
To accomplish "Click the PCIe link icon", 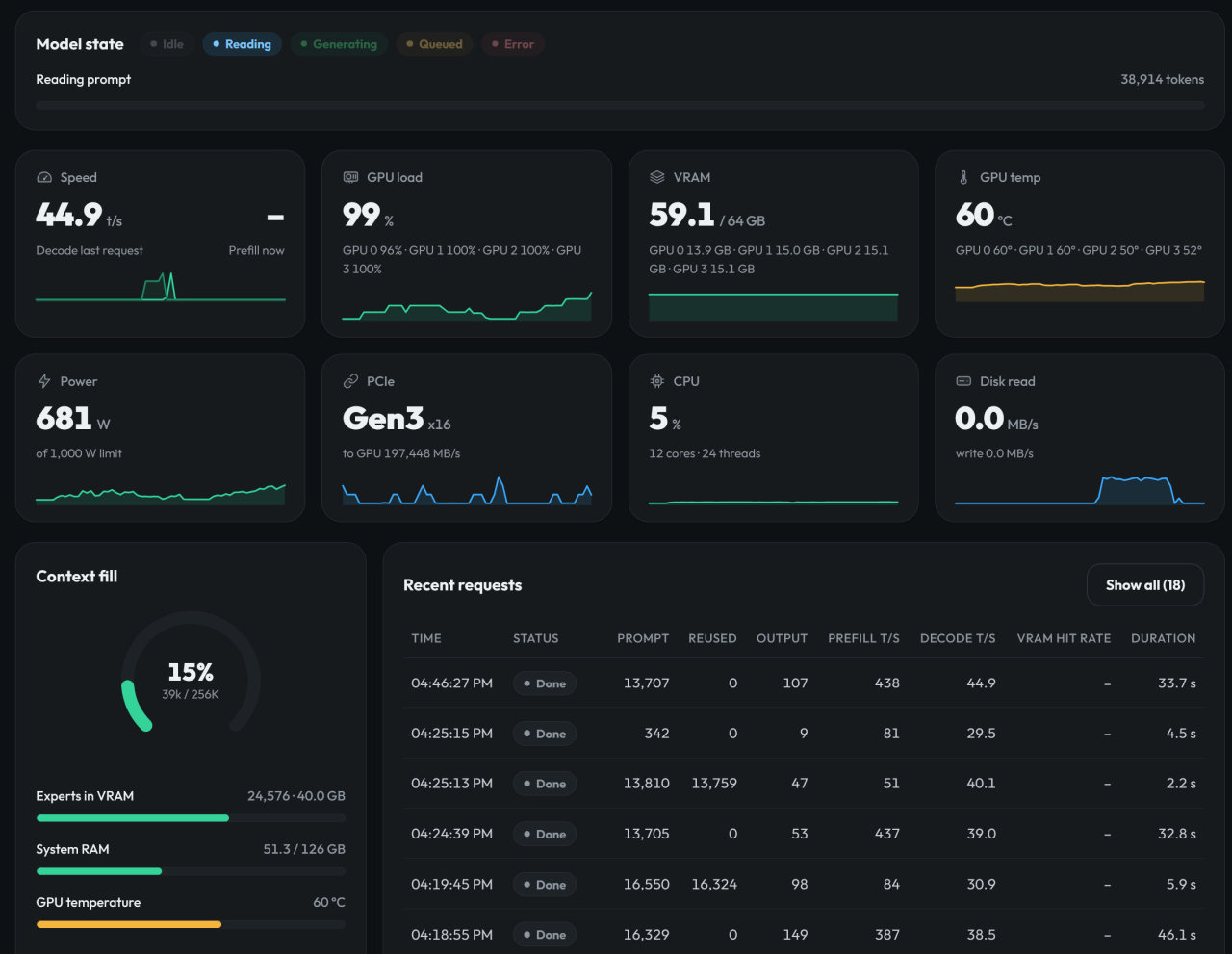I will (x=350, y=381).
